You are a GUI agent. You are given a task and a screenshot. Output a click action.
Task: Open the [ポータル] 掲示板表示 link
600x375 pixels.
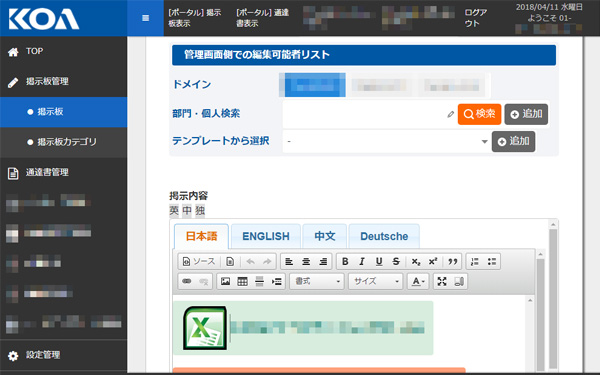tap(195, 18)
